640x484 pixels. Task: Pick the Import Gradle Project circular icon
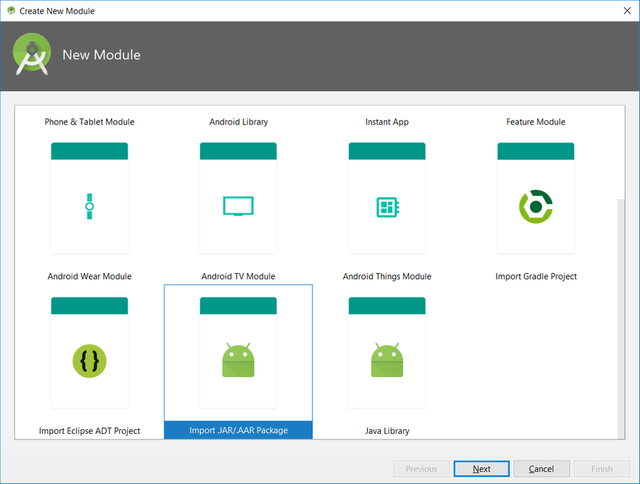coord(535,206)
